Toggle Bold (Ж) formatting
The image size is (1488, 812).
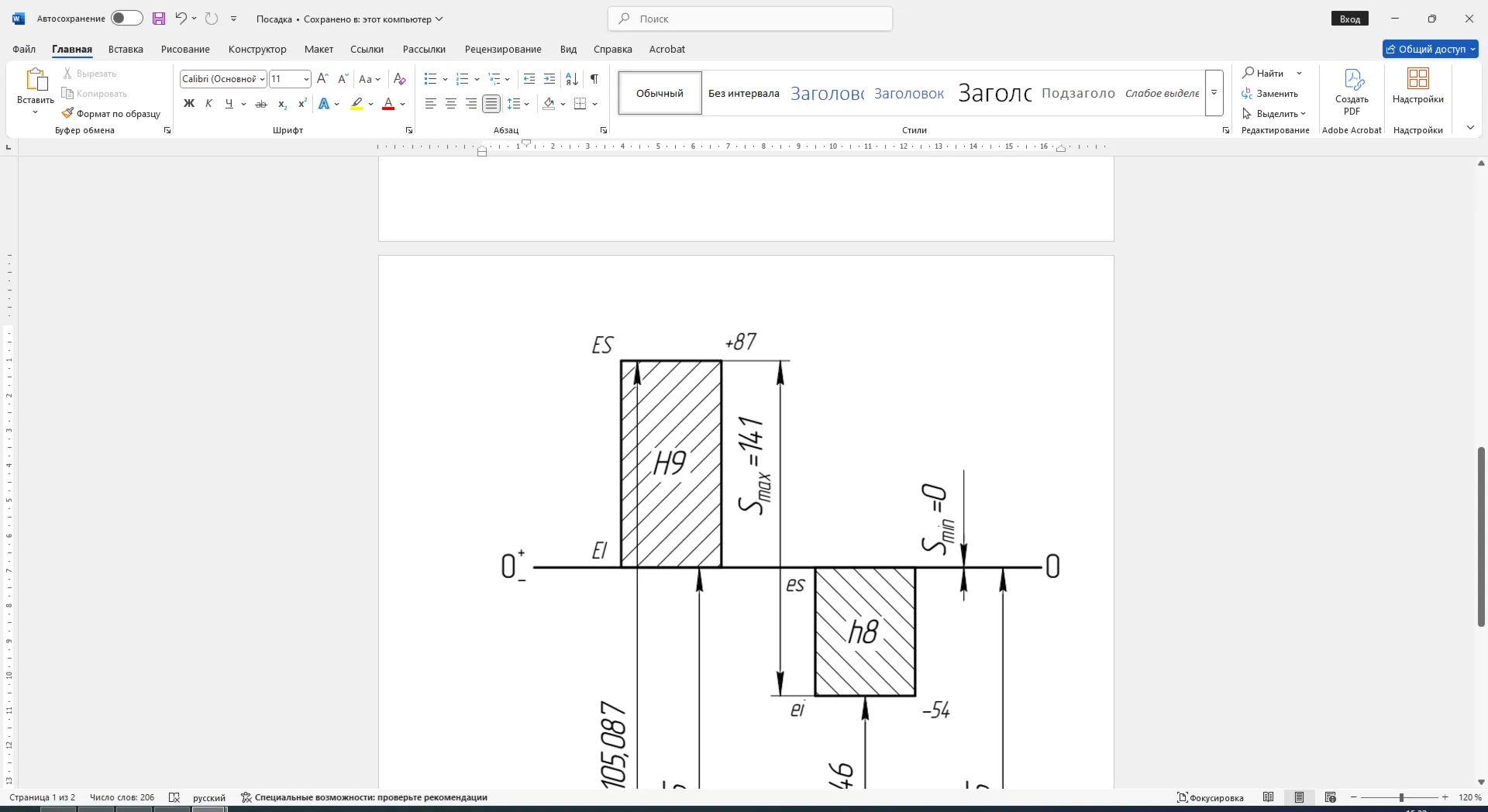(189, 104)
